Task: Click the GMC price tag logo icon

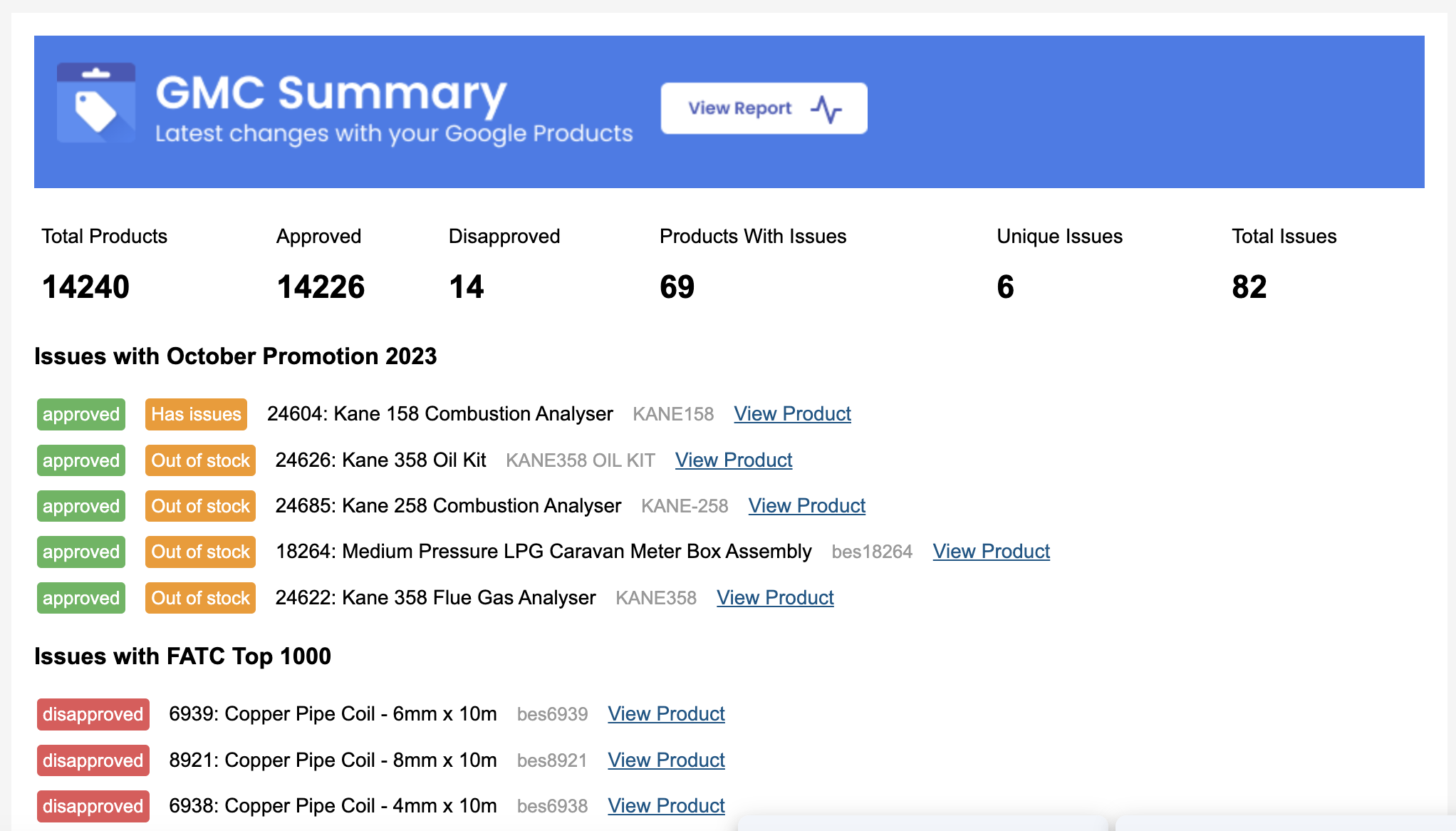Action: click(x=96, y=103)
